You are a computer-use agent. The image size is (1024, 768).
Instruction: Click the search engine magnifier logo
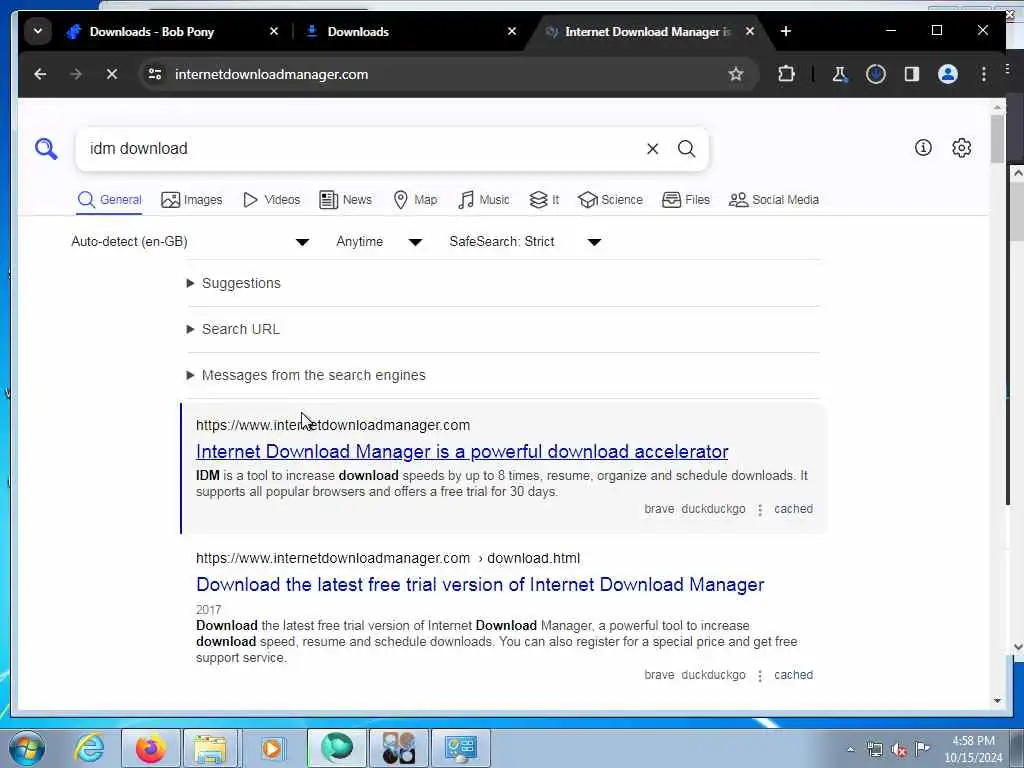(x=46, y=149)
